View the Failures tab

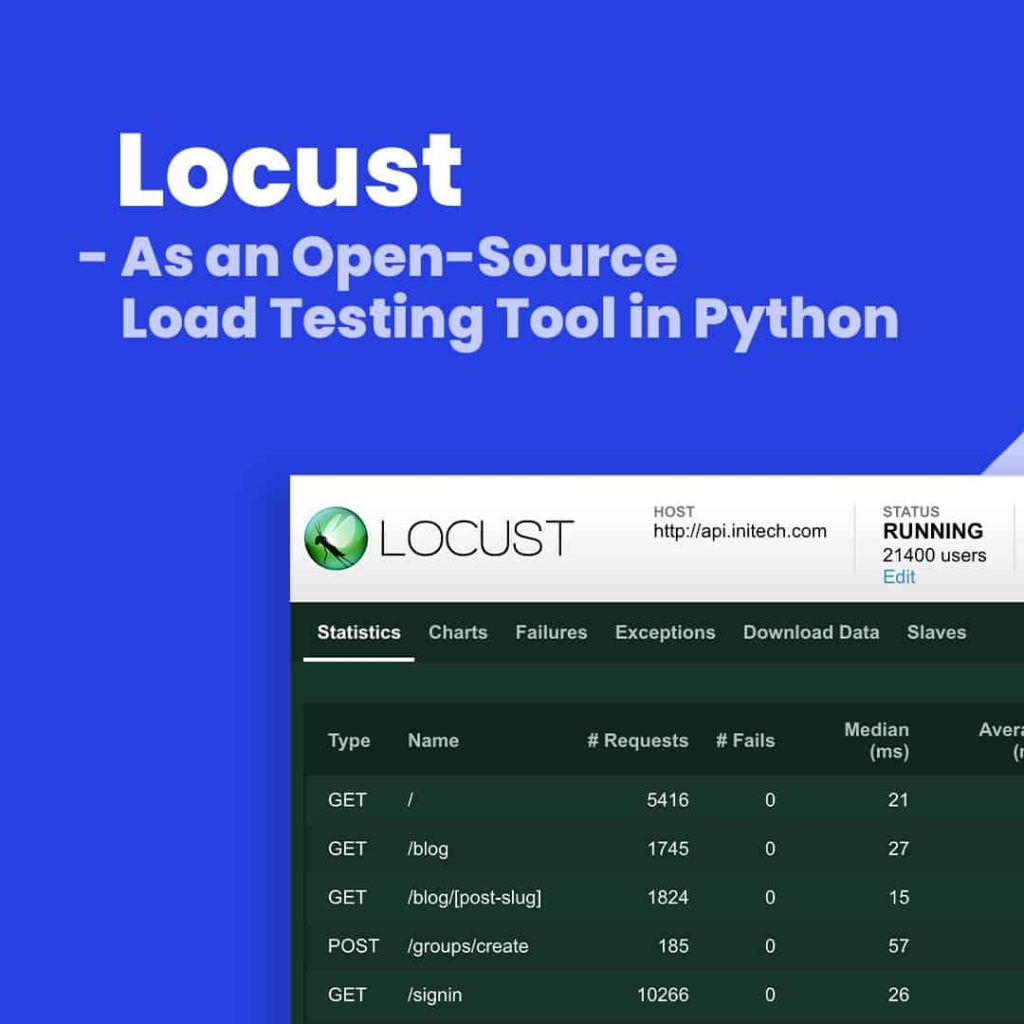click(x=550, y=632)
